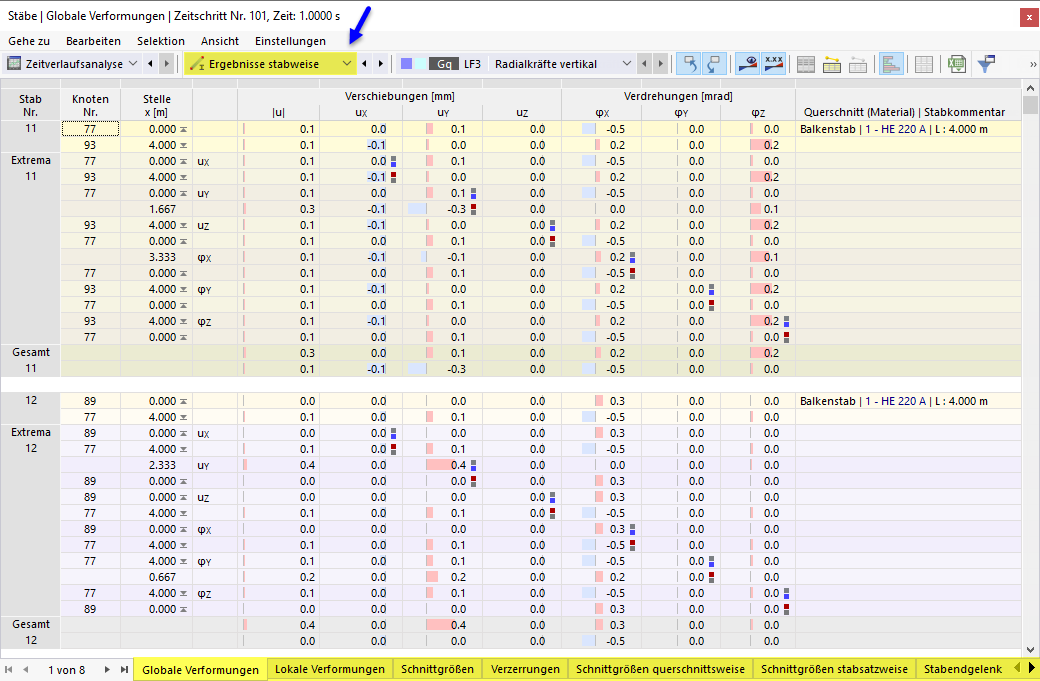
Task: Select next load case arrow
Action: tap(660, 64)
